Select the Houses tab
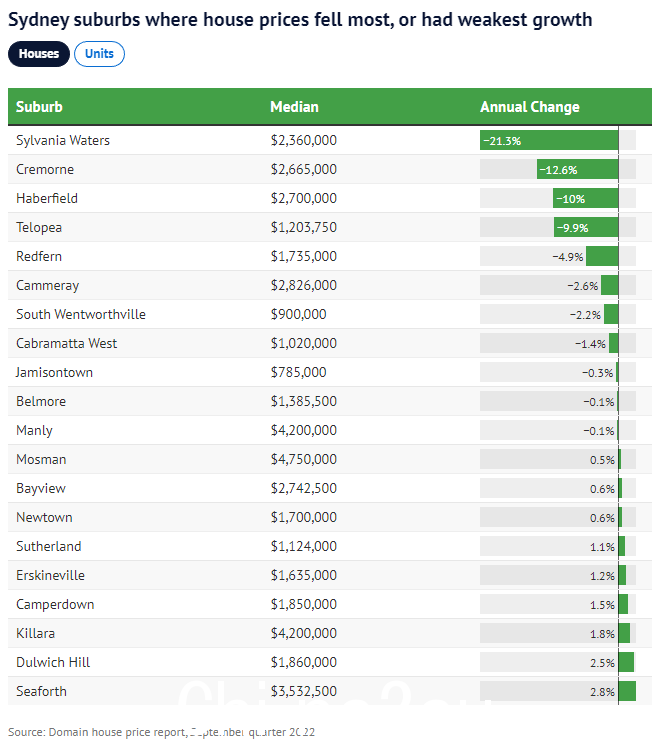This screenshot has width=669, height=740. coord(39,54)
